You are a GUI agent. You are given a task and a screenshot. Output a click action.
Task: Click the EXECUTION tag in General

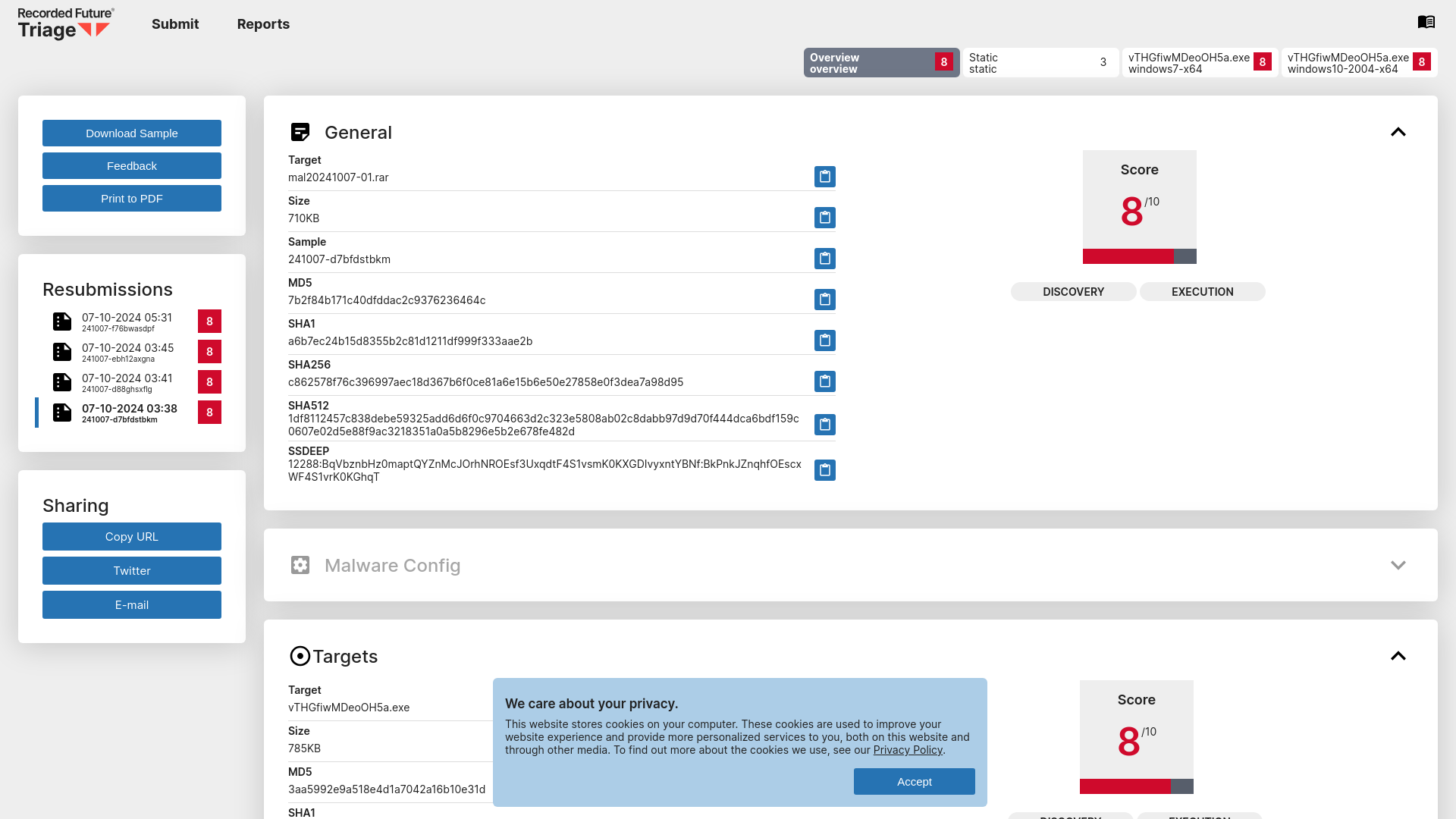tap(1203, 292)
